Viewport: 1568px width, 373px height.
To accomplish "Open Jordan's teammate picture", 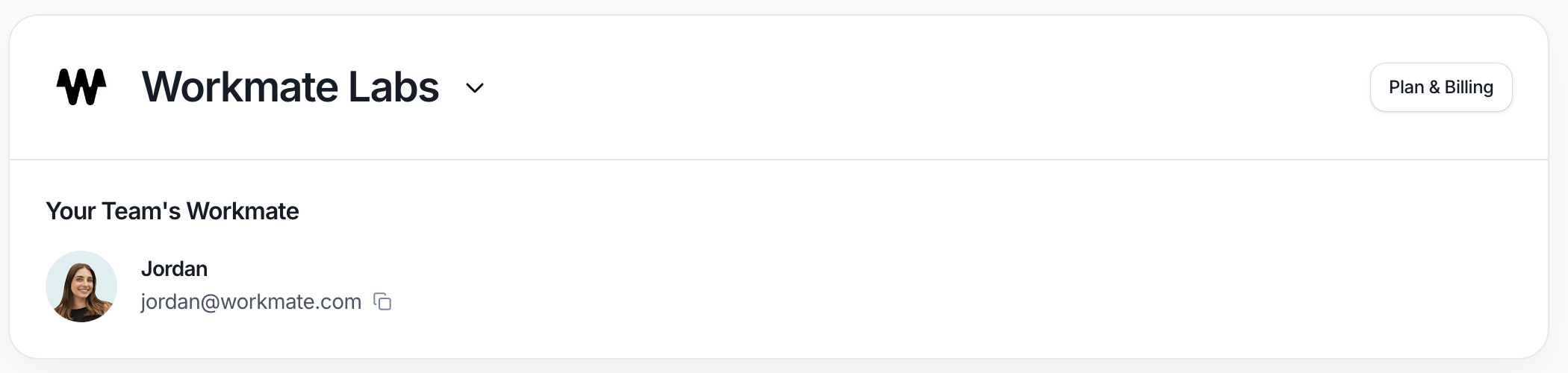I will click(81, 286).
